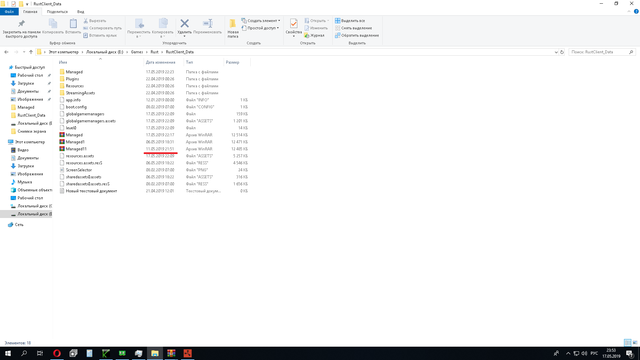640x360 pixels.
Task: Click Обратить выделение (Invert selection)
Action: point(357,36)
